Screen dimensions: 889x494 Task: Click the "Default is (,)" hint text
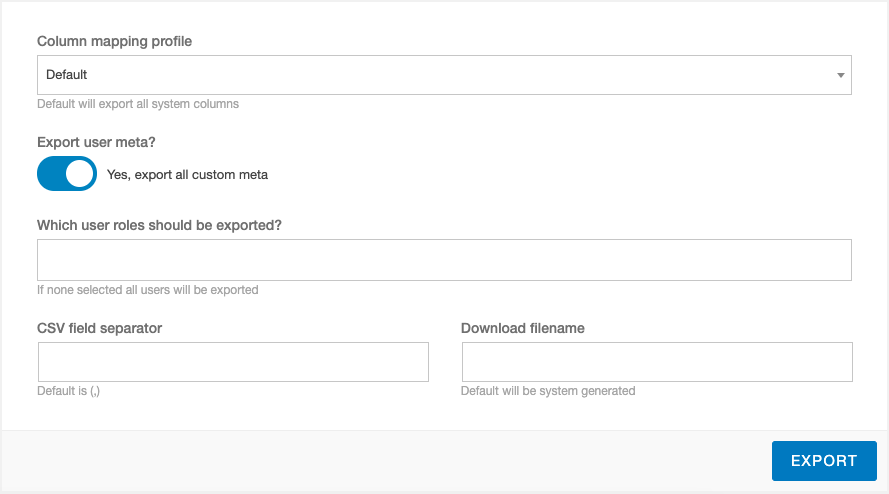(x=69, y=391)
